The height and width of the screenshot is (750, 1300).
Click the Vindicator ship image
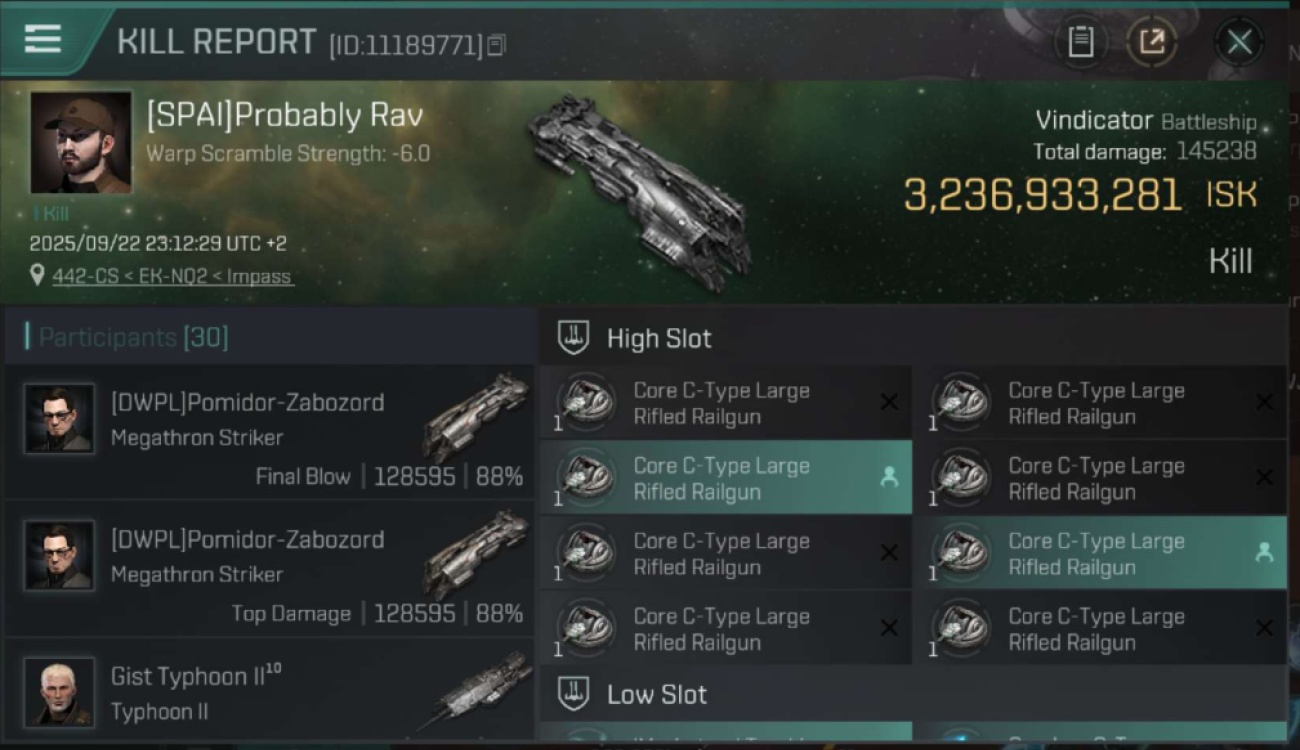click(640, 192)
